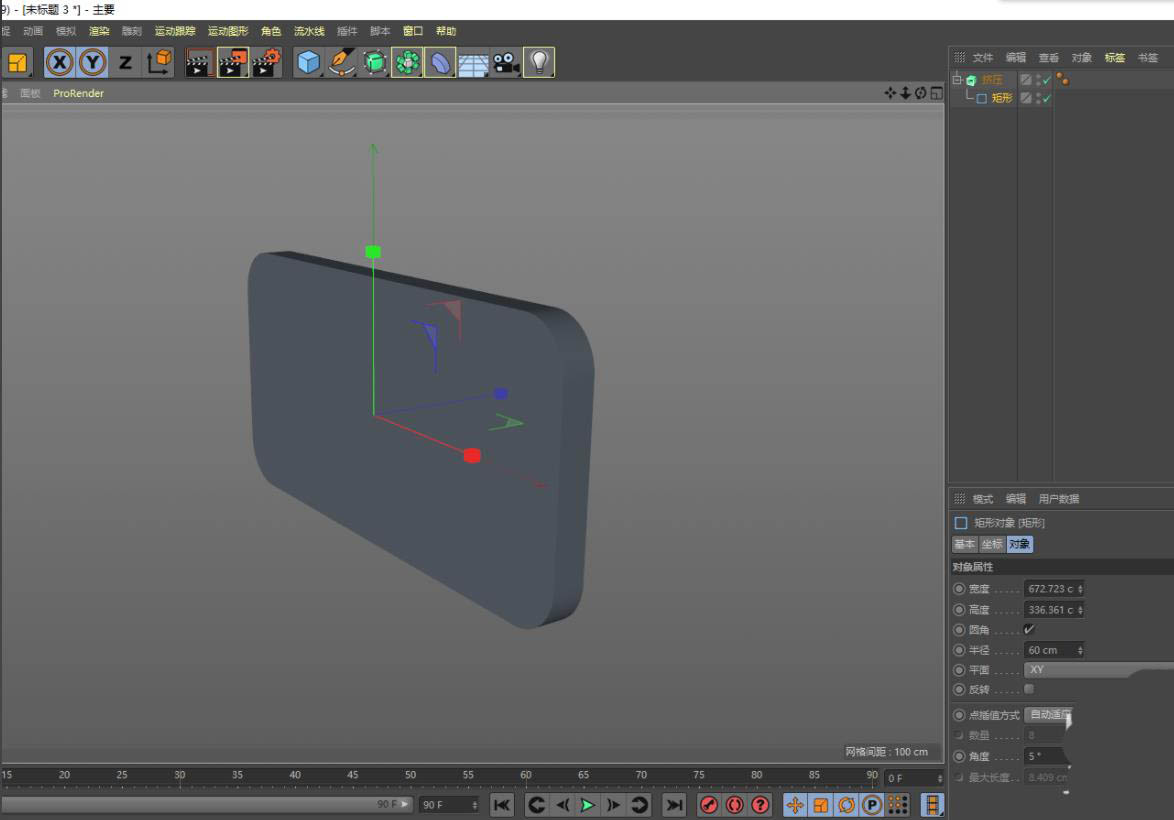Open the floor grid environment icon
This screenshot has height=820, width=1174.
(x=473, y=63)
